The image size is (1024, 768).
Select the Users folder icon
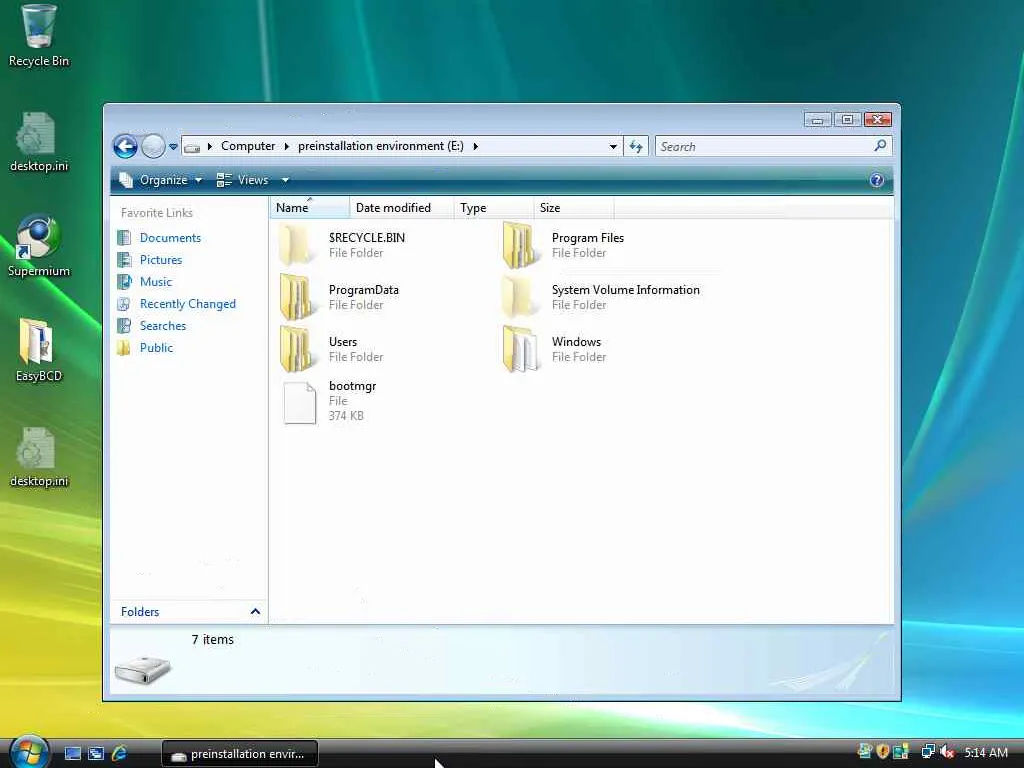pos(297,349)
